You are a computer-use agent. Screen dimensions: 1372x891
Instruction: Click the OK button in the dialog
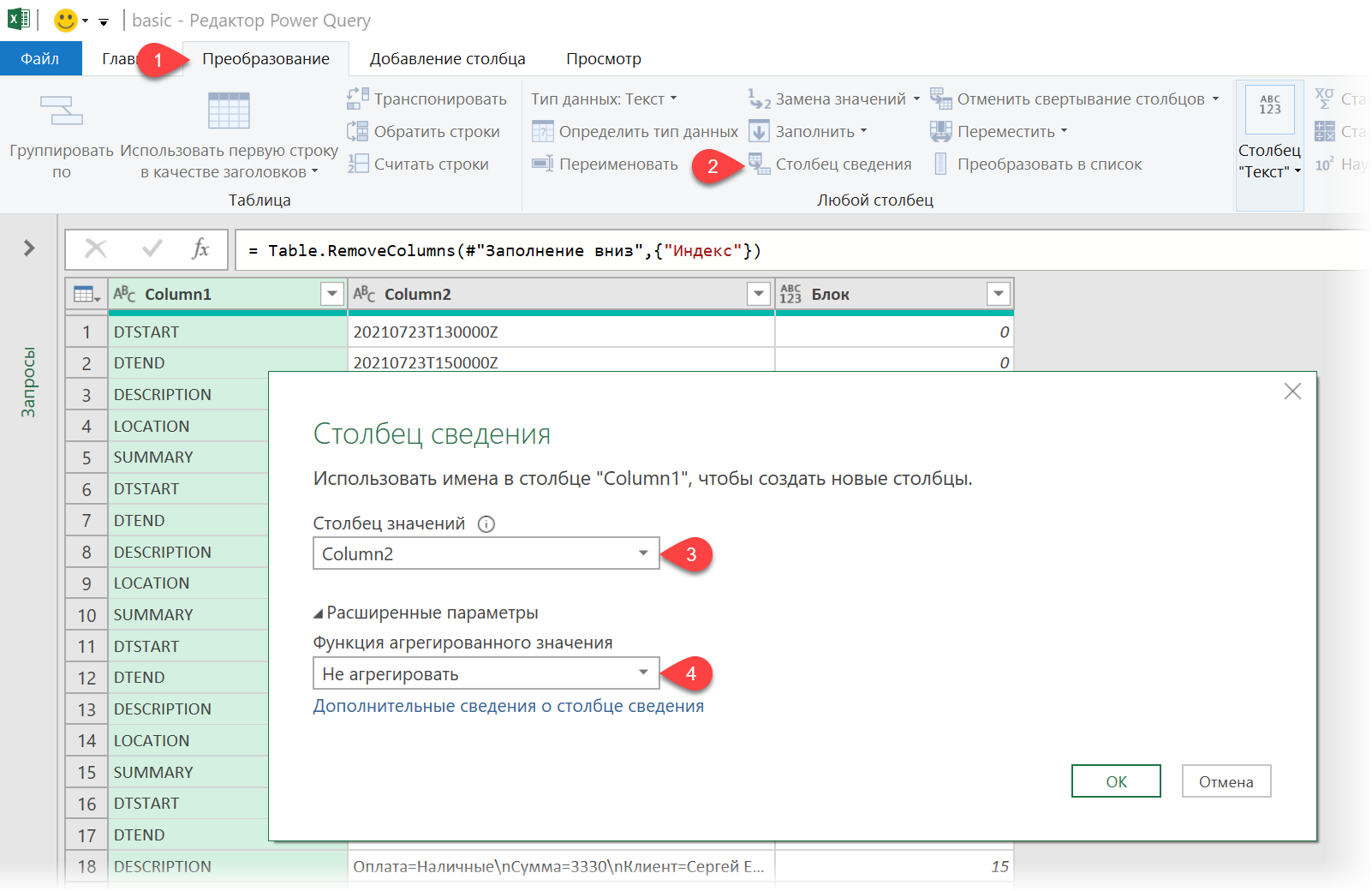(1116, 781)
